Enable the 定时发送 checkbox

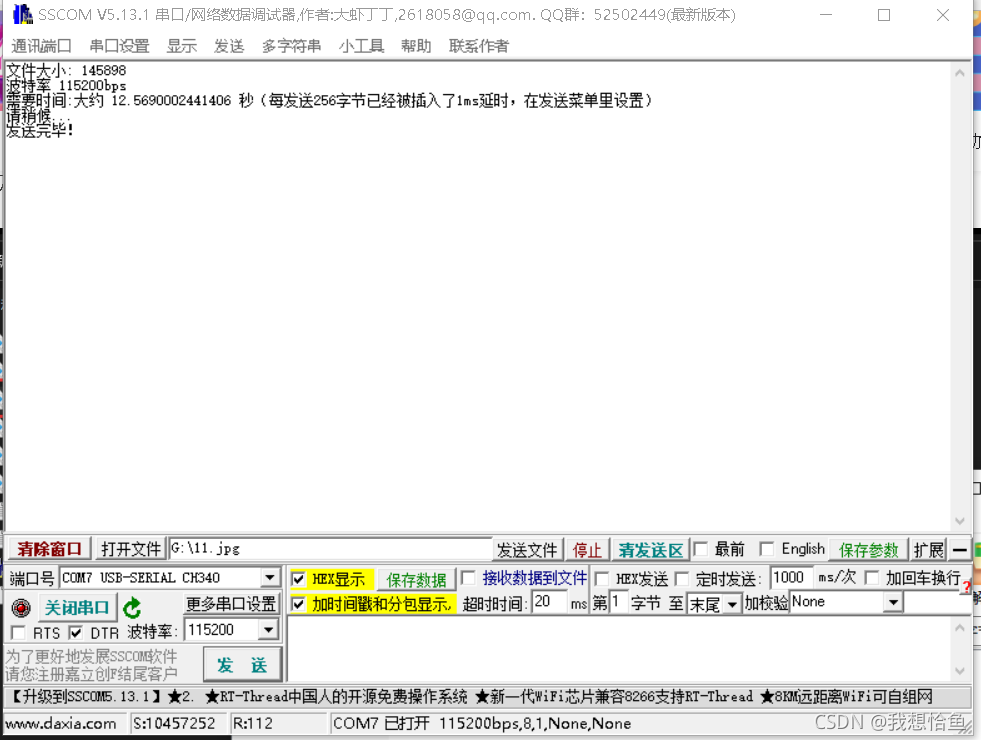(x=682, y=579)
